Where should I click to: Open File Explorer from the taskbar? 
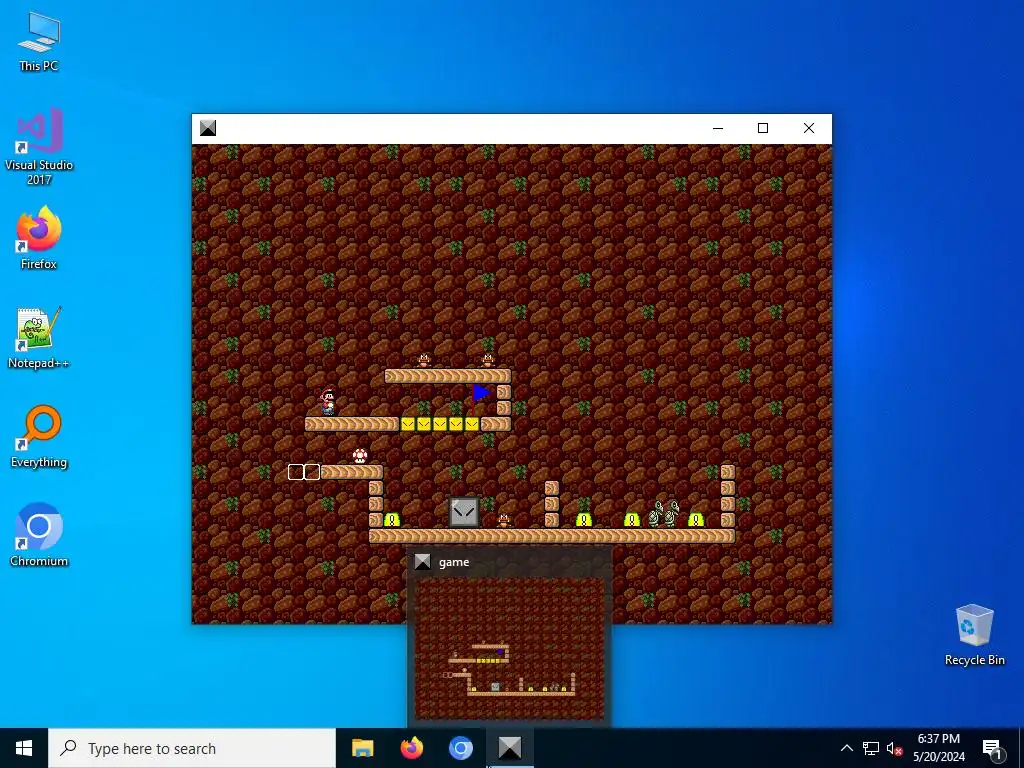tap(362, 748)
